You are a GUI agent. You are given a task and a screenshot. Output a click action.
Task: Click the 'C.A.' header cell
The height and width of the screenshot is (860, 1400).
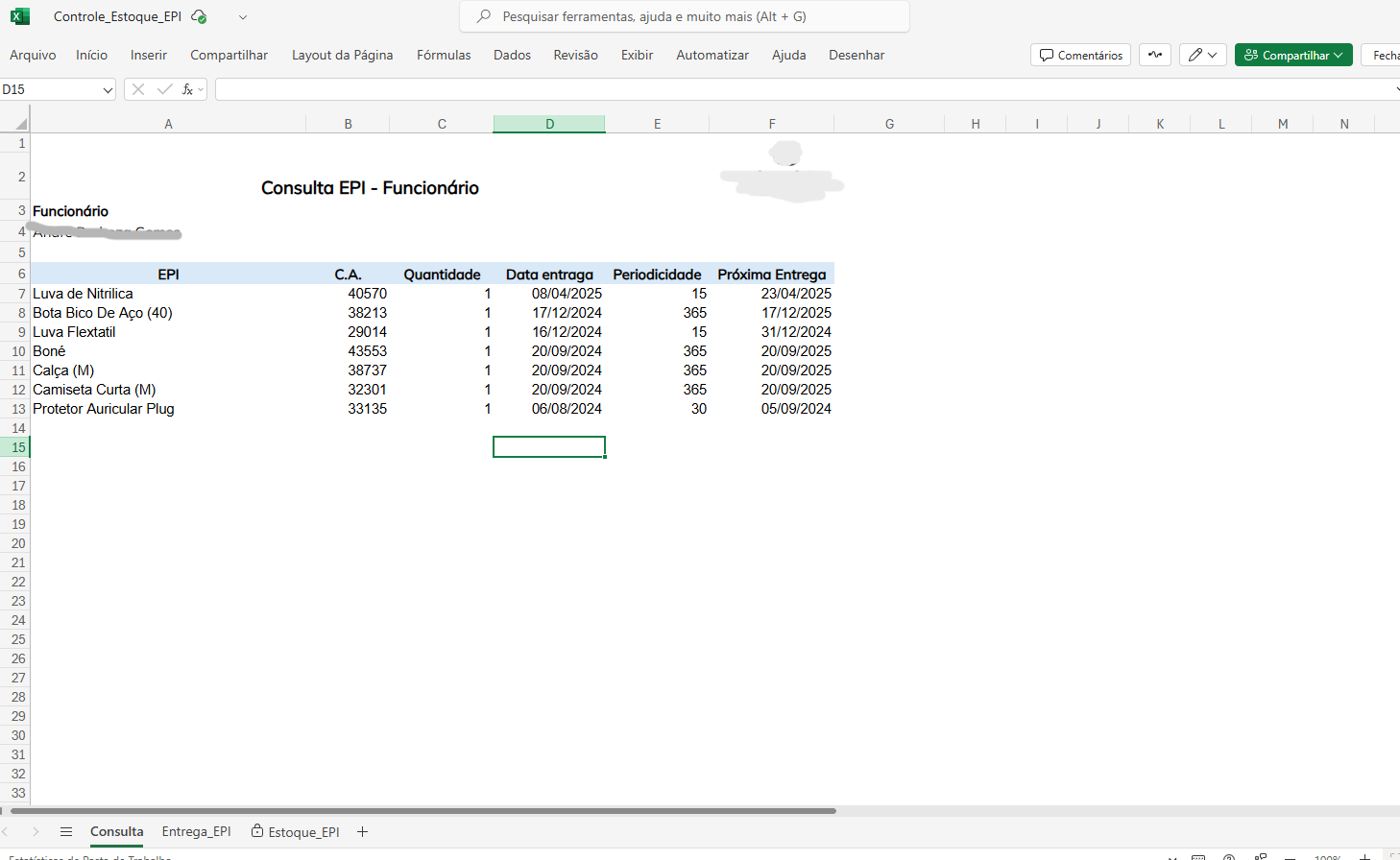(x=349, y=275)
